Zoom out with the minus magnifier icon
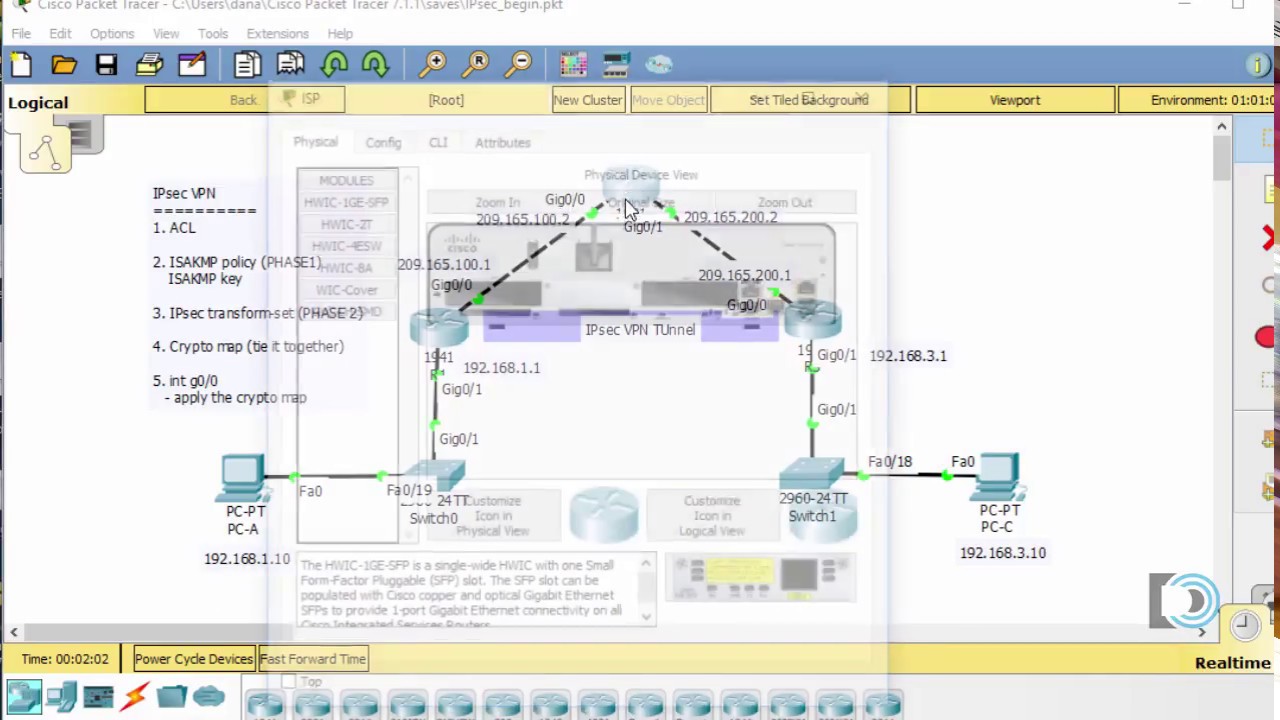The width and height of the screenshot is (1280, 720). [x=520, y=65]
